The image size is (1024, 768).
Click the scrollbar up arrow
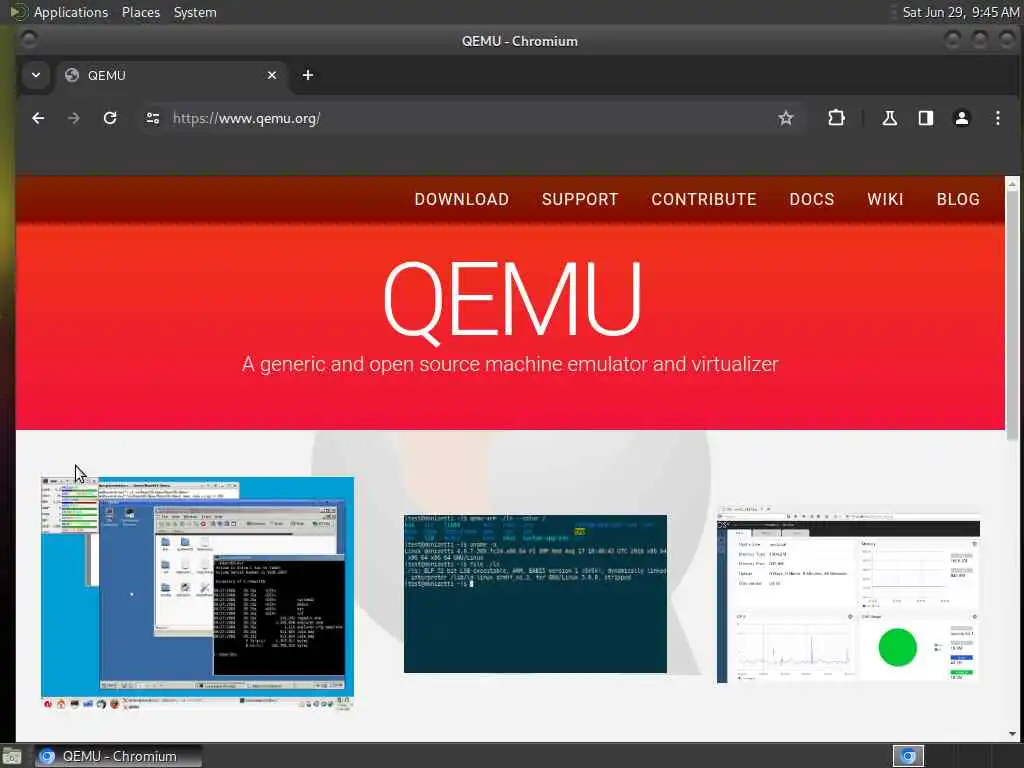point(1012,182)
